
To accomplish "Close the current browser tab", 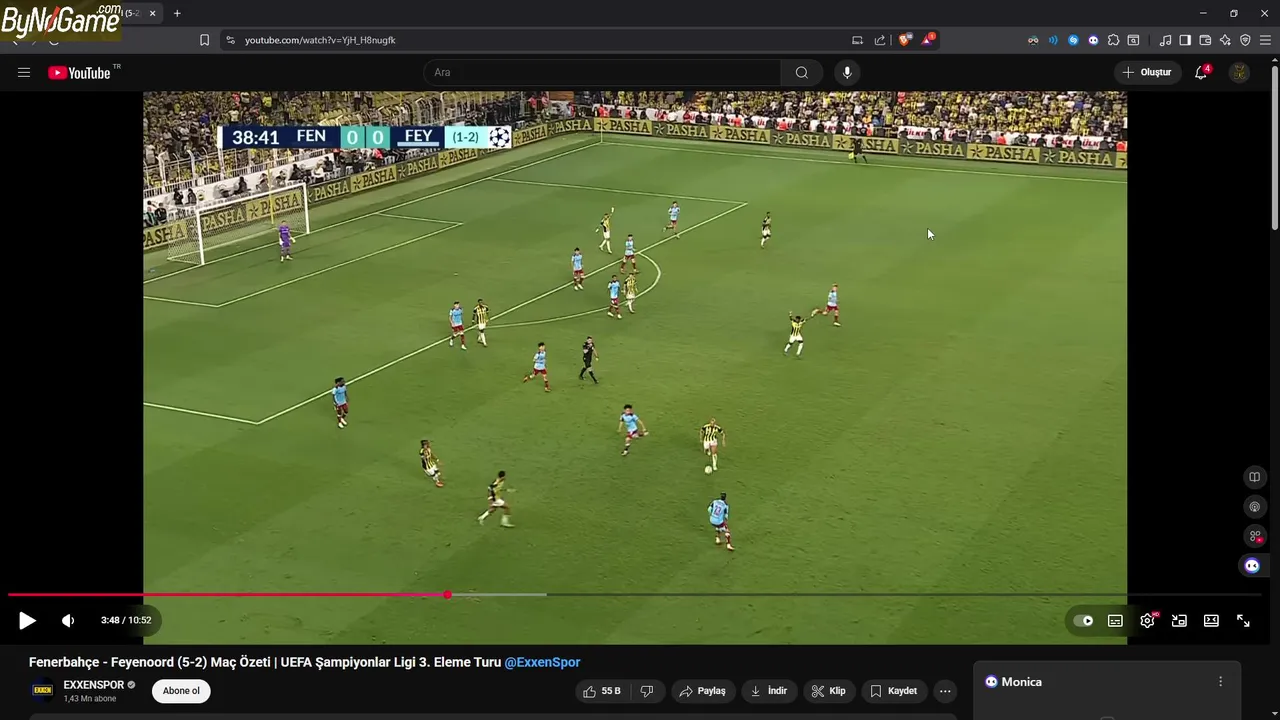I will [152, 13].
